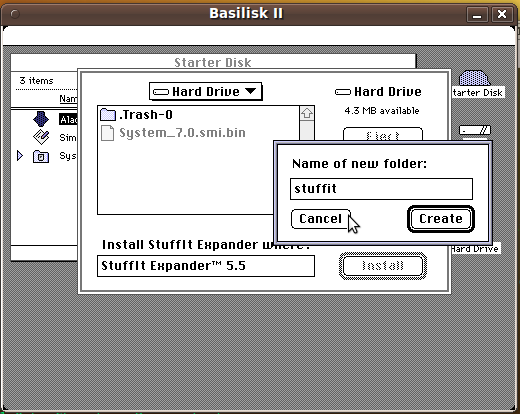Click the Starter Disk icon label

[x=478, y=92]
